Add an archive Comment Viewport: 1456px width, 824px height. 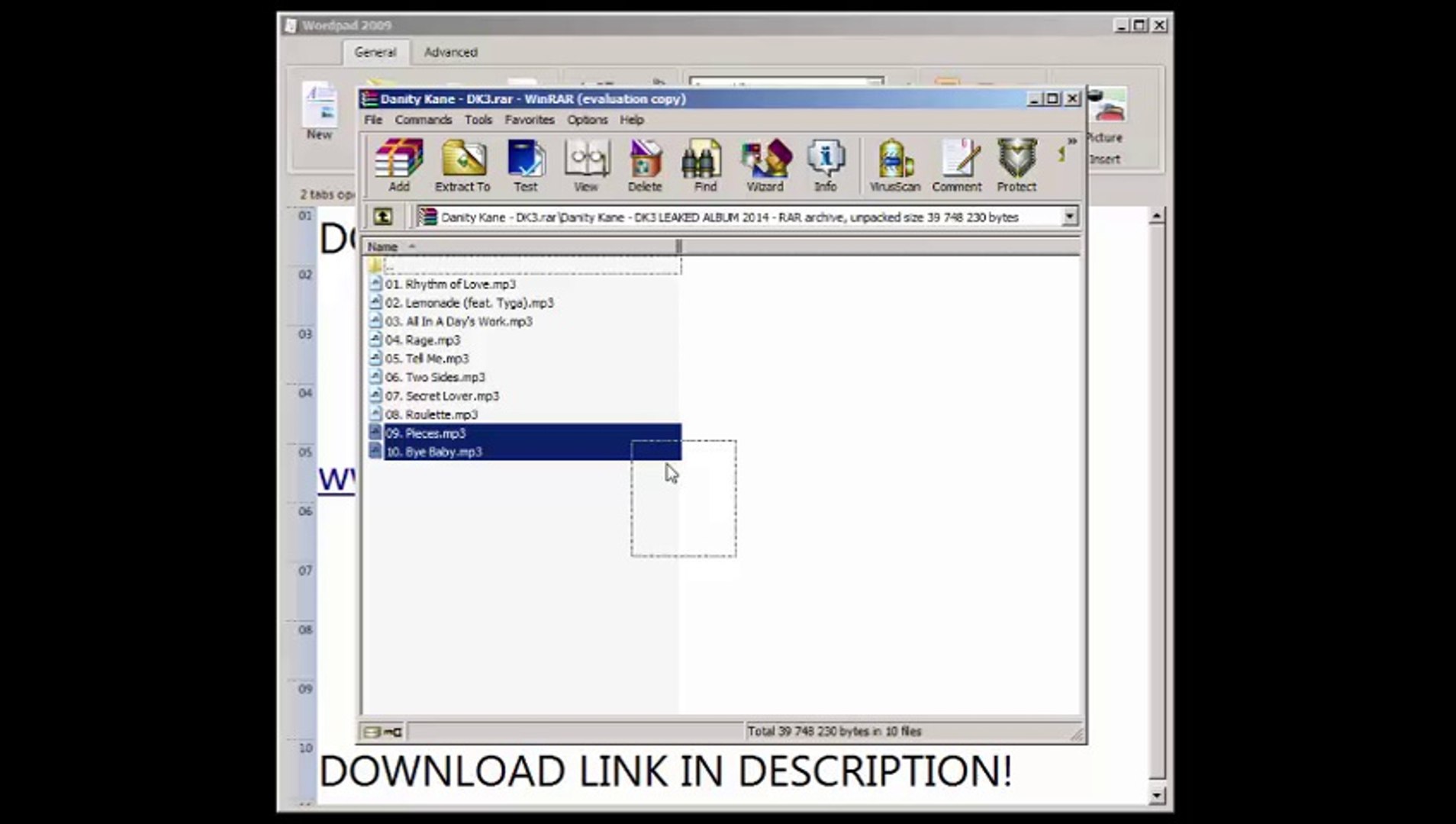pyautogui.click(x=957, y=165)
